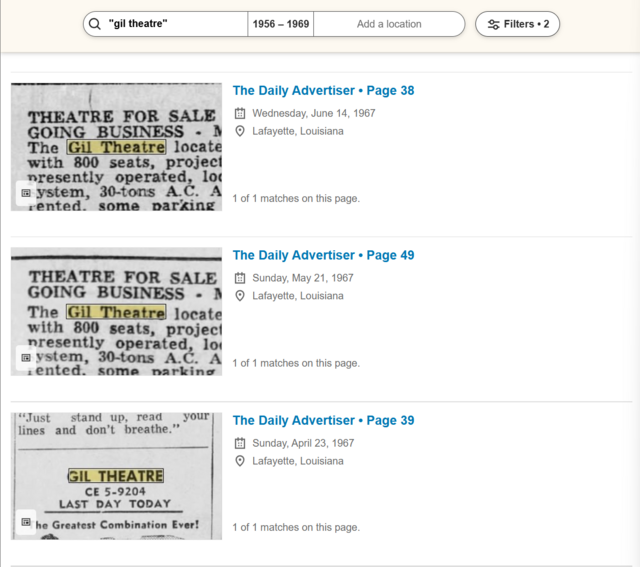Open The Daily Advertiser Page 38 result
The image size is (640, 567).
click(323, 91)
